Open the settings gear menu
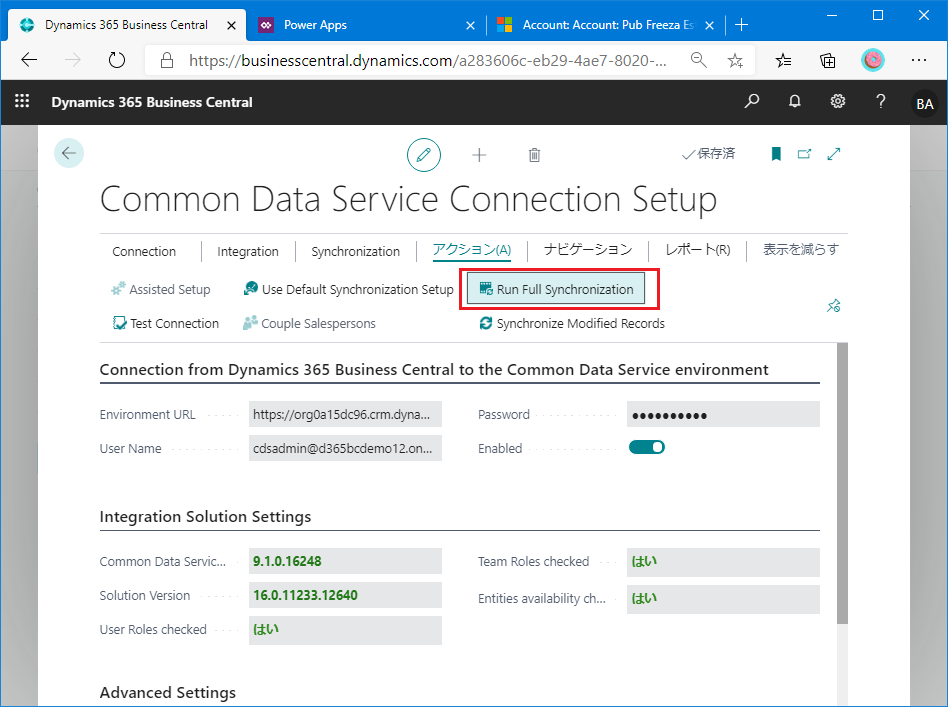Screen dimensions: 948x707 pyautogui.click(x=837, y=101)
